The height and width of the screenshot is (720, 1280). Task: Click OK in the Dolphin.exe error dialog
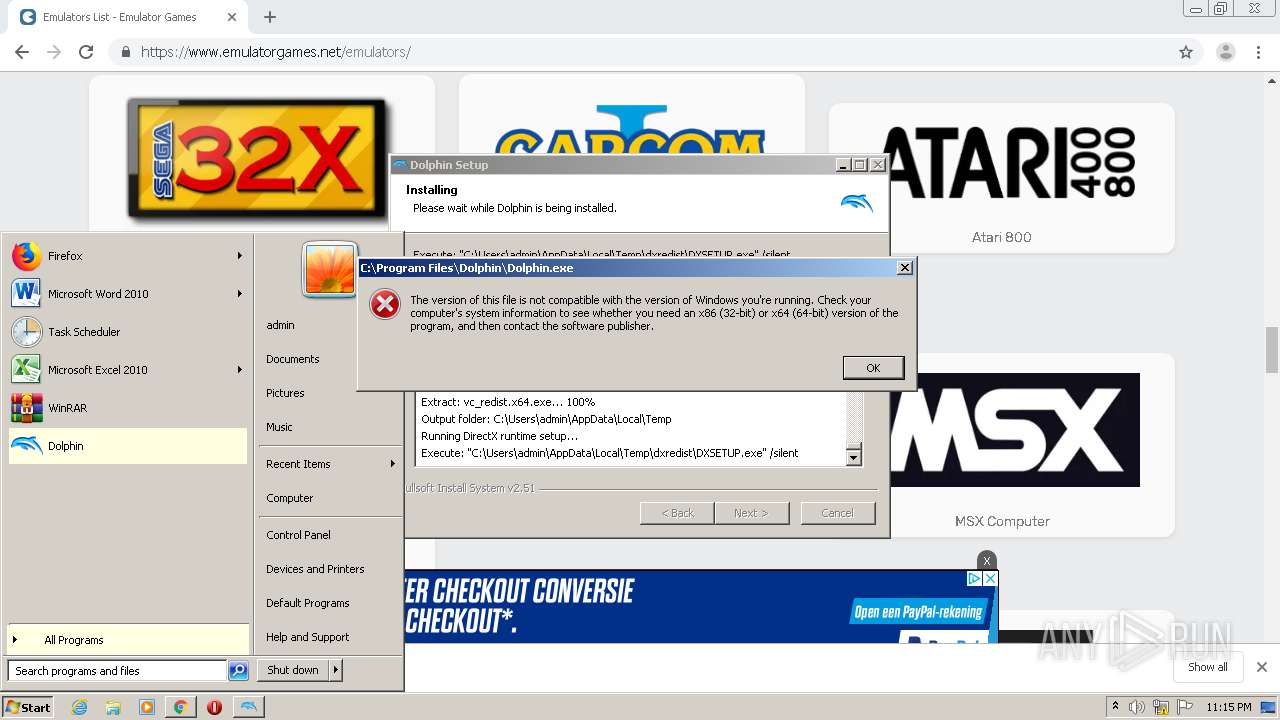pyautogui.click(x=873, y=368)
